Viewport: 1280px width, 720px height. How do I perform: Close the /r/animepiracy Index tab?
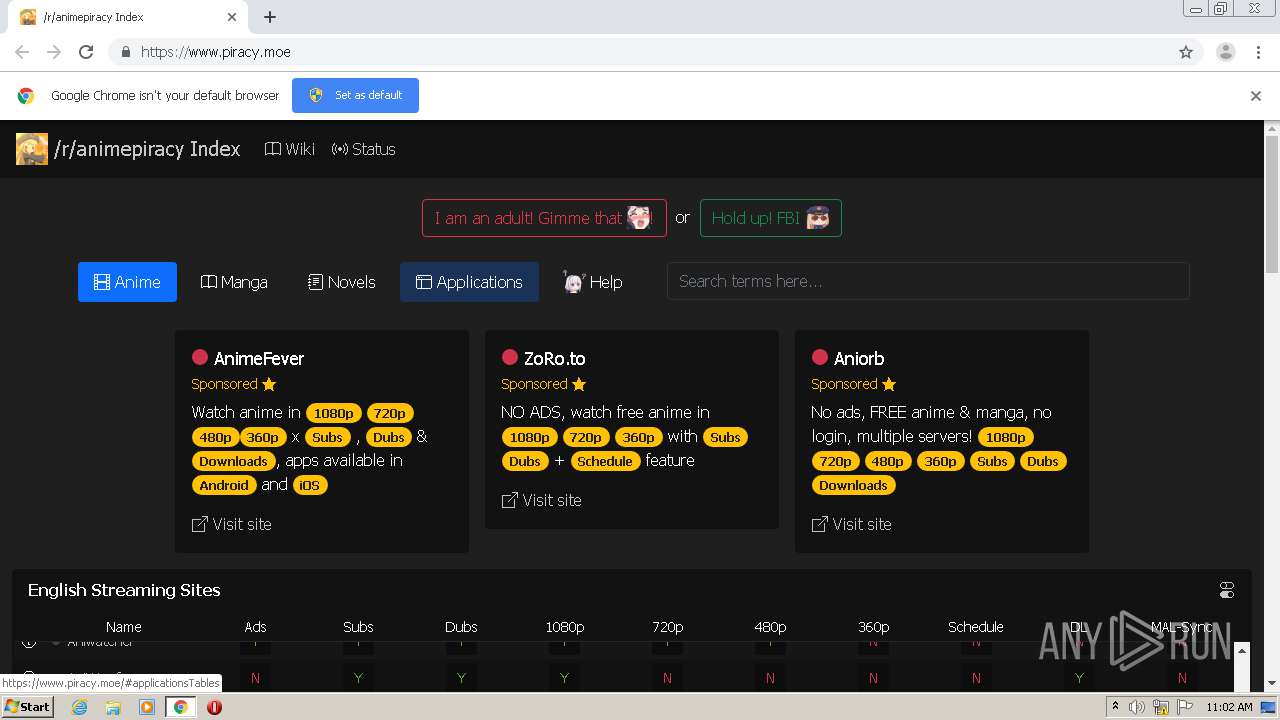pyautogui.click(x=232, y=17)
